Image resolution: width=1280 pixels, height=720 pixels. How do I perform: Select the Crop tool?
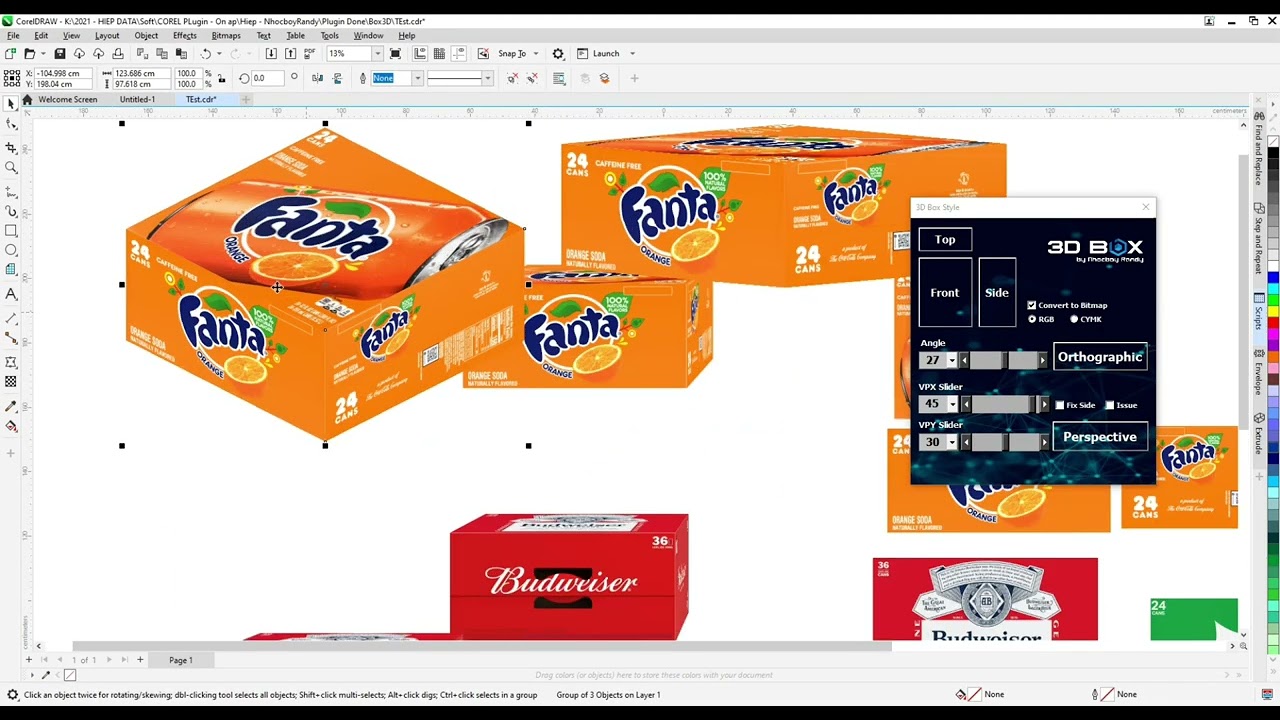point(11,147)
